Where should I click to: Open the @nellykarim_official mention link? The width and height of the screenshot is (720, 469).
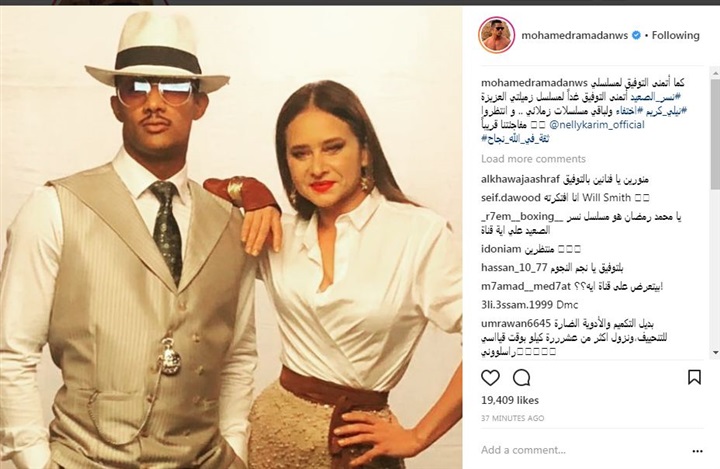tap(596, 125)
